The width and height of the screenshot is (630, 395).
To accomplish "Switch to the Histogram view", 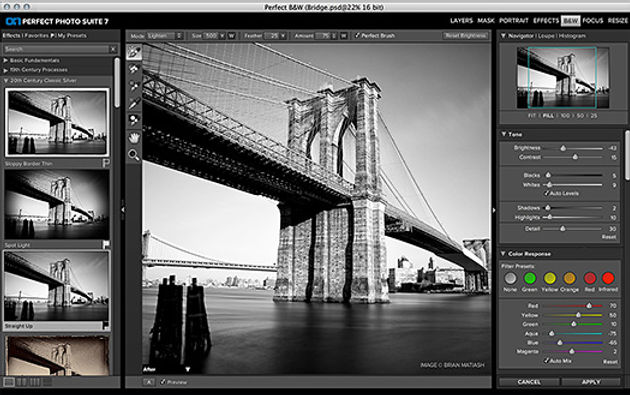I will pos(572,36).
